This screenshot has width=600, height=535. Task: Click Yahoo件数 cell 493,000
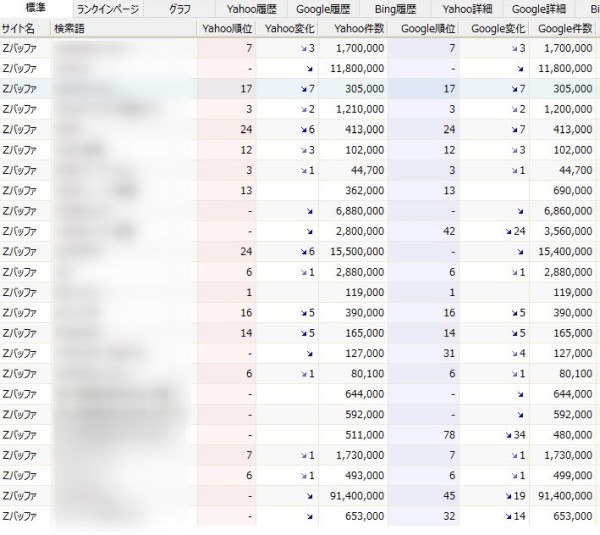click(353, 475)
